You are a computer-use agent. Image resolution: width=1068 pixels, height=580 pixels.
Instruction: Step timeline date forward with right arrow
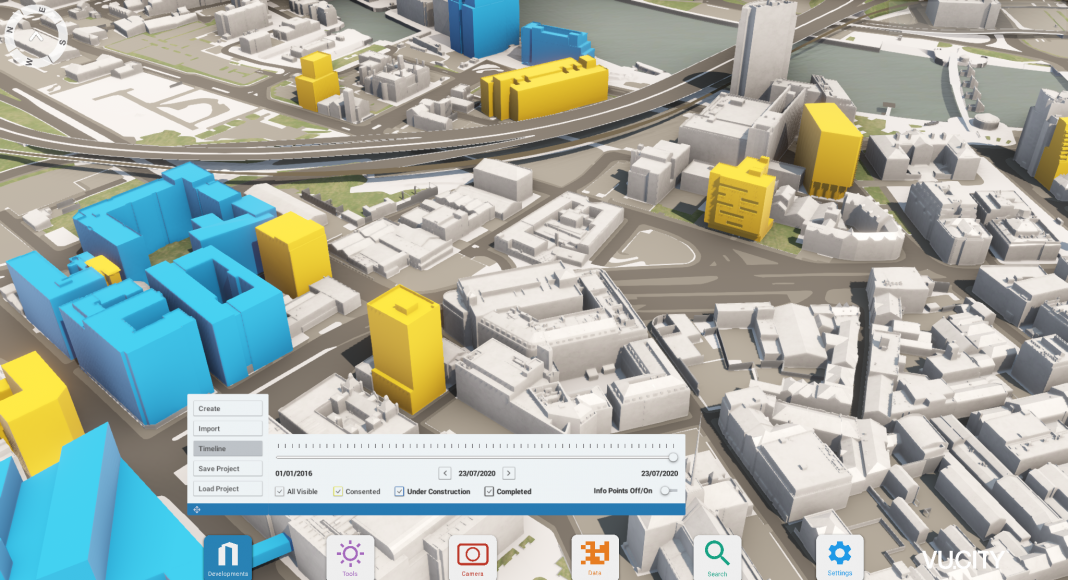[x=509, y=473]
